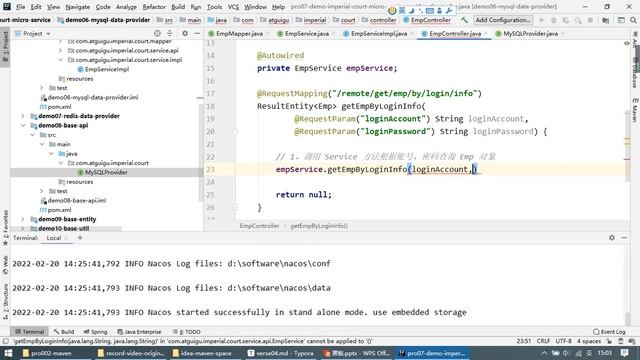Click CRLF line separator in status bar
This screenshot has height=360, width=640.
[x=543, y=341]
